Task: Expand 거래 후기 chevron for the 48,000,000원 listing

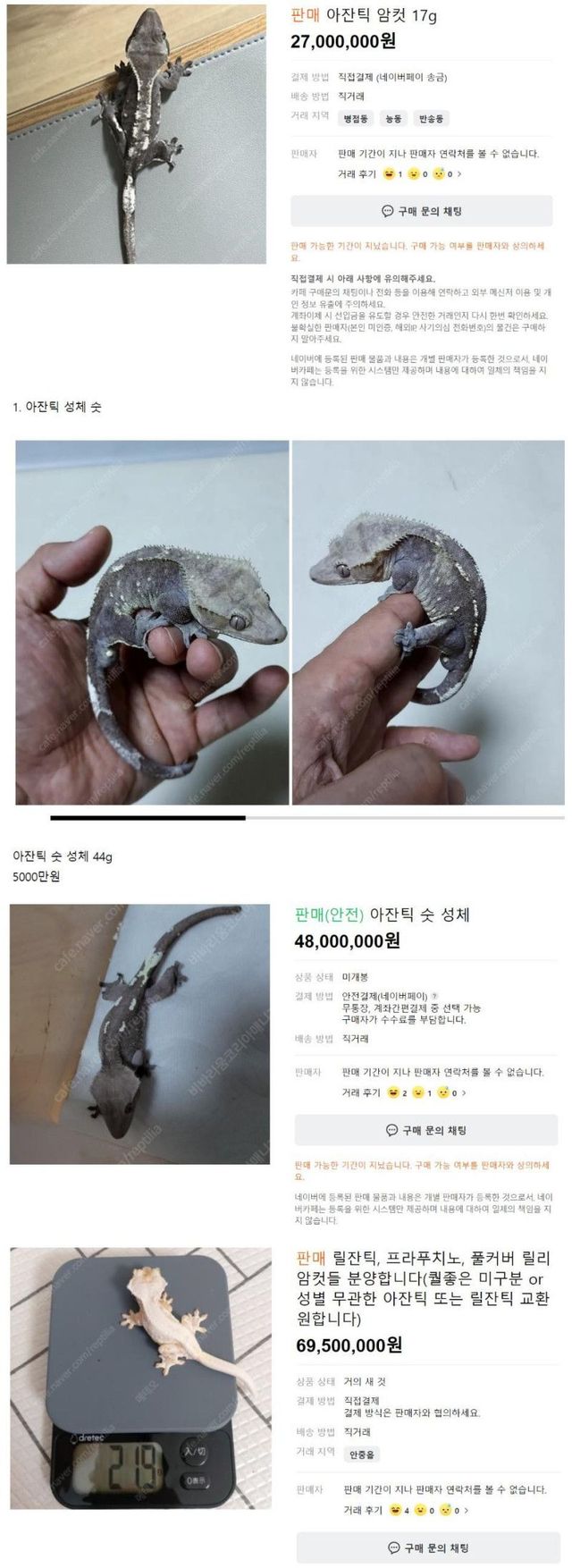Action: coord(464,1092)
